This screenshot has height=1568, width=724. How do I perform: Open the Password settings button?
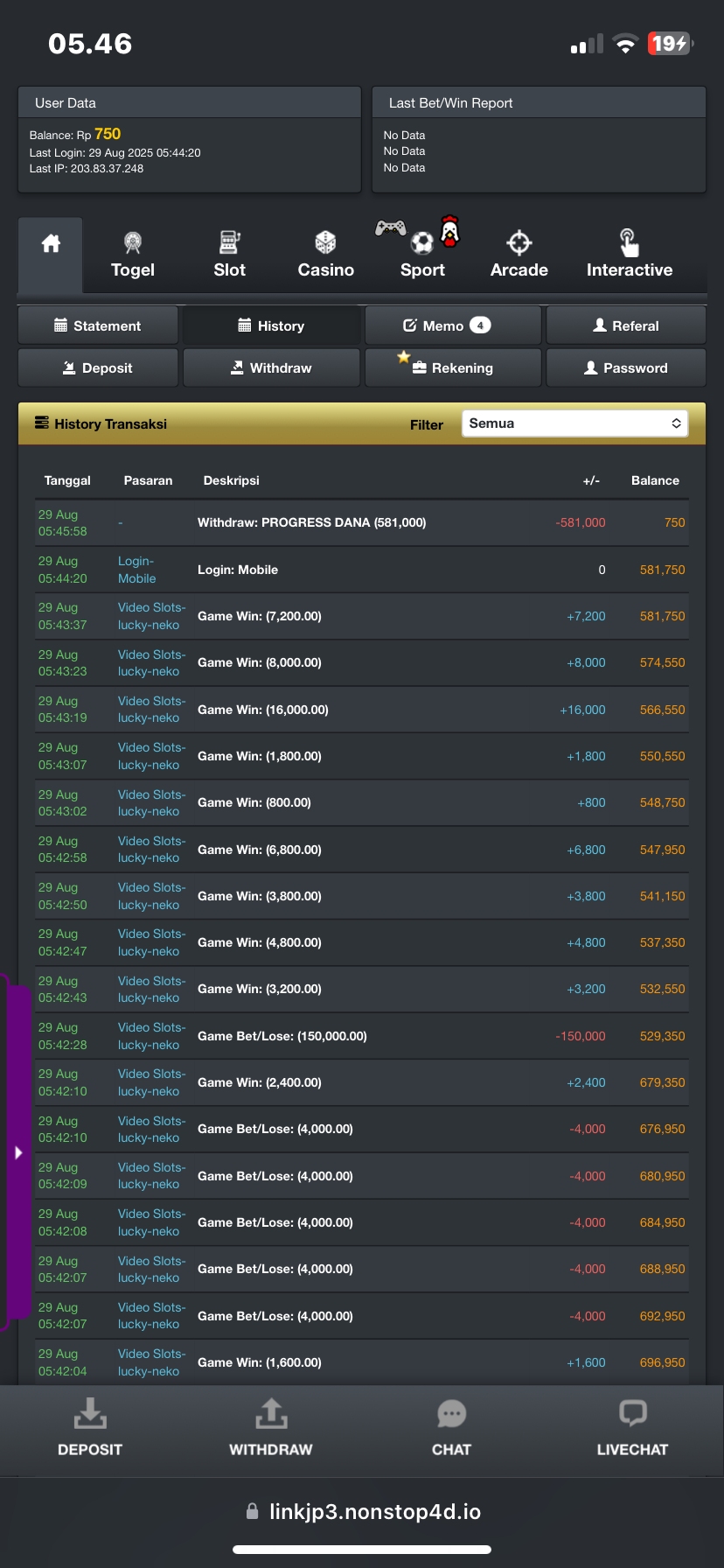625,368
